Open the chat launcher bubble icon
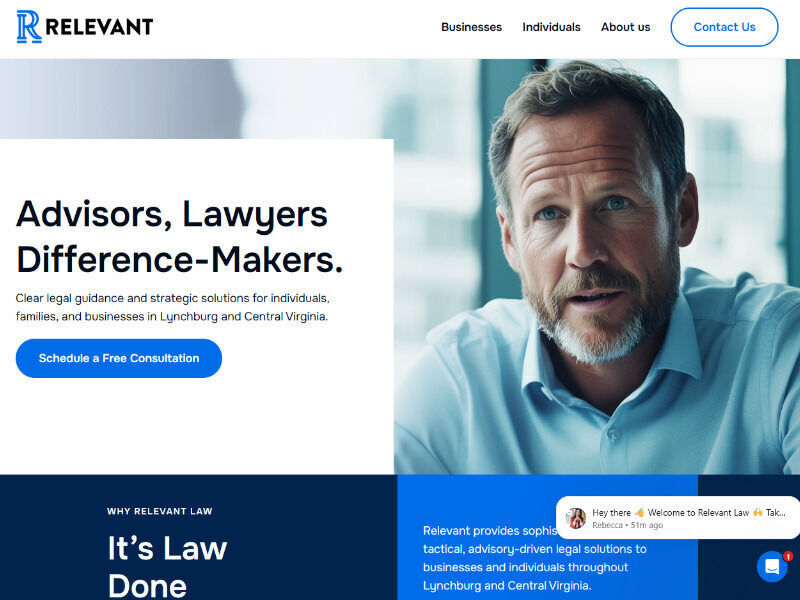Image resolution: width=800 pixels, height=600 pixels. tap(772, 566)
